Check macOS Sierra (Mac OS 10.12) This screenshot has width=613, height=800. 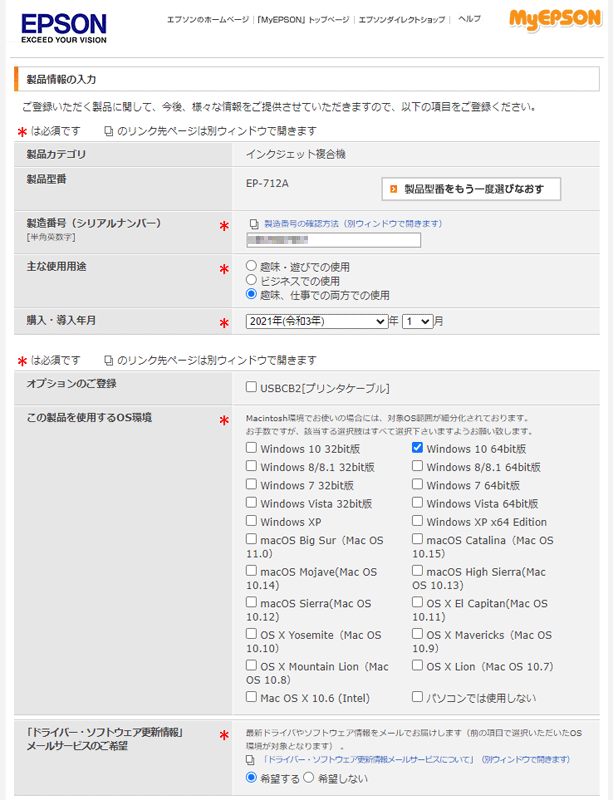coord(251,603)
